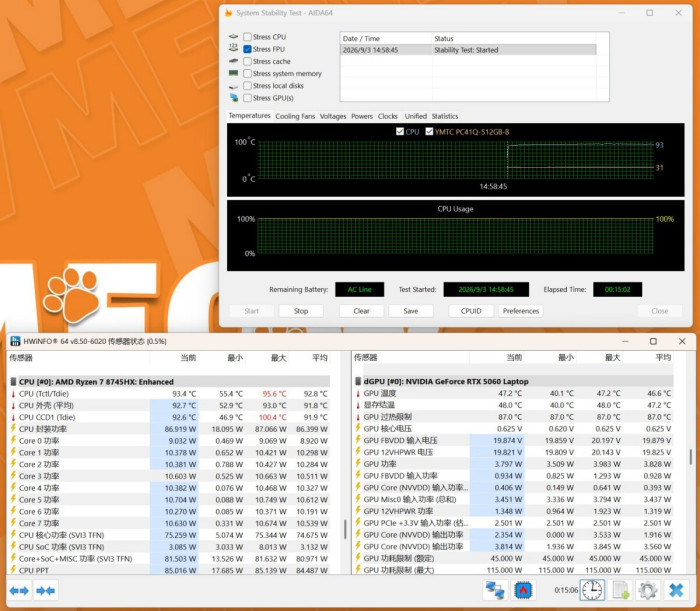Screen dimensions: 700x611
Task: Click the Date / Time column header
Action: click(x=386, y=38)
